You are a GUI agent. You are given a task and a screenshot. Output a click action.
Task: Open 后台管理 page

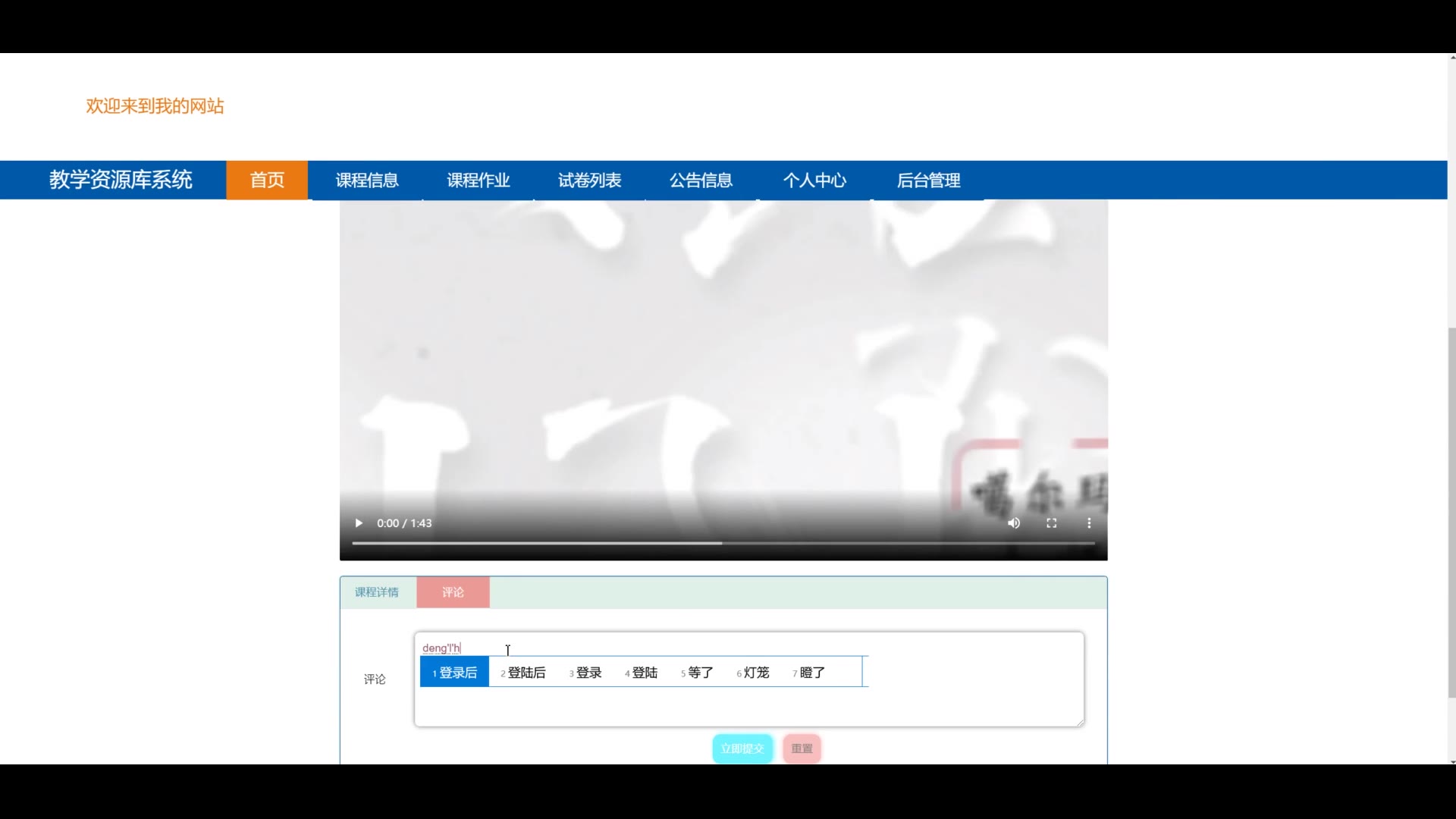[x=928, y=180]
